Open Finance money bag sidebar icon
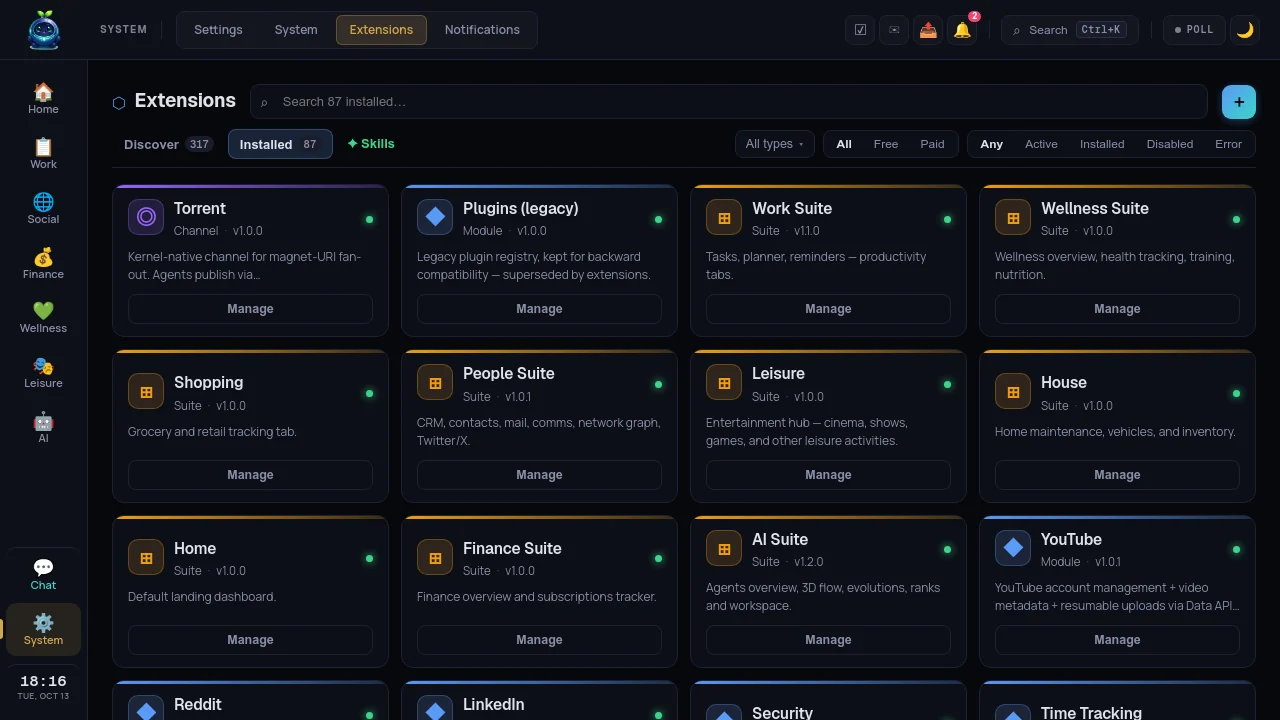Image resolution: width=1280 pixels, height=720 pixels. (x=43, y=263)
